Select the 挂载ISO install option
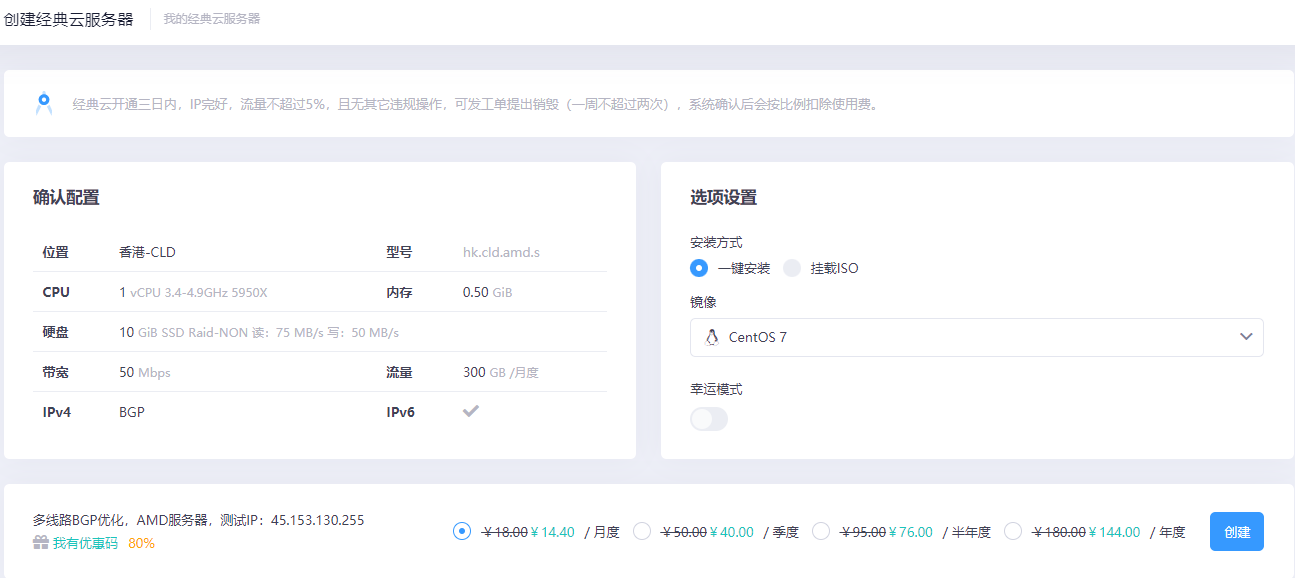The height and width of the screenshot is (578, 1295). (792, 268)
